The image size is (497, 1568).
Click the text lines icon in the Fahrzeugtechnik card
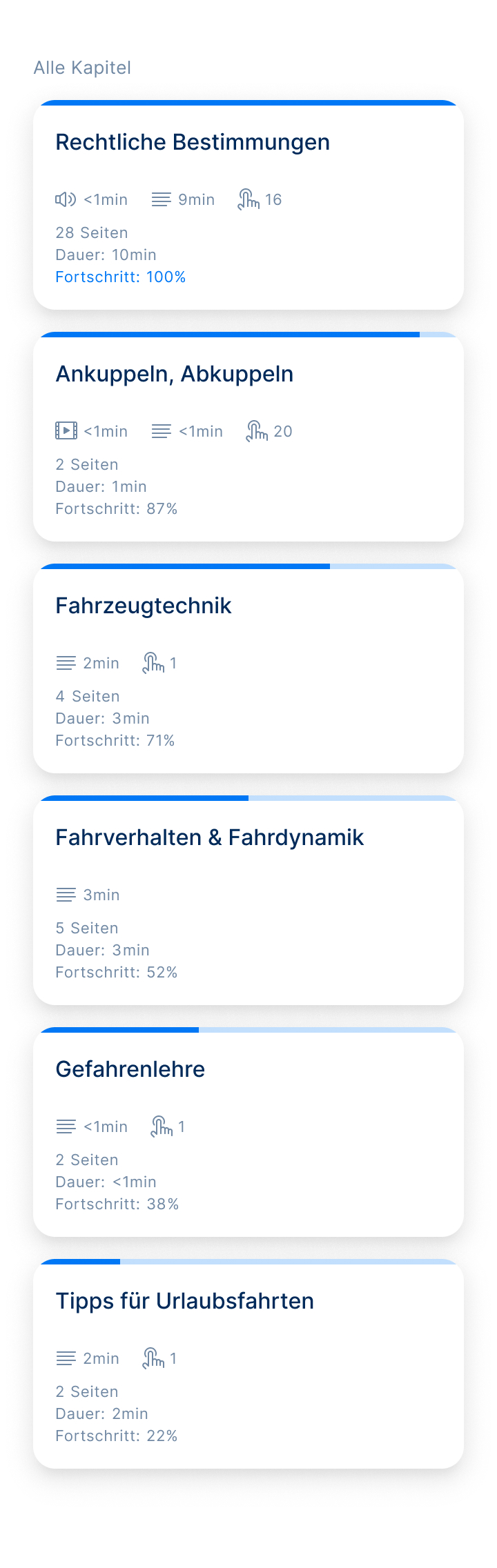[x=66, y=663]
